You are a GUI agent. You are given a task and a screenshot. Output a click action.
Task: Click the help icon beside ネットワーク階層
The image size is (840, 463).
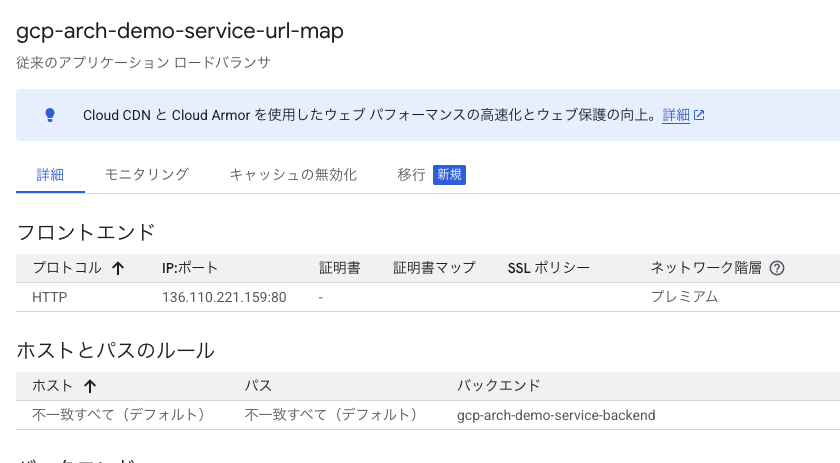coord(777,268)
